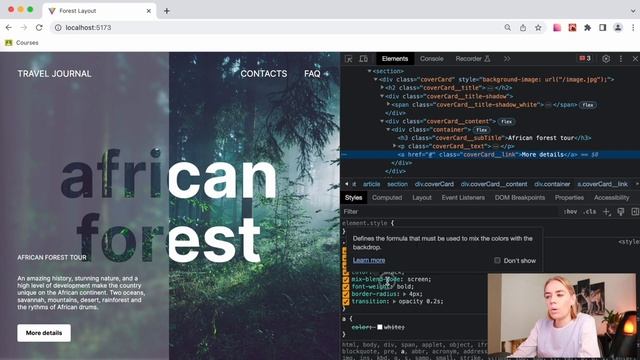Tick the Don't show checkbox in the tooltip
640x360 pixels.
pos(497,260)
